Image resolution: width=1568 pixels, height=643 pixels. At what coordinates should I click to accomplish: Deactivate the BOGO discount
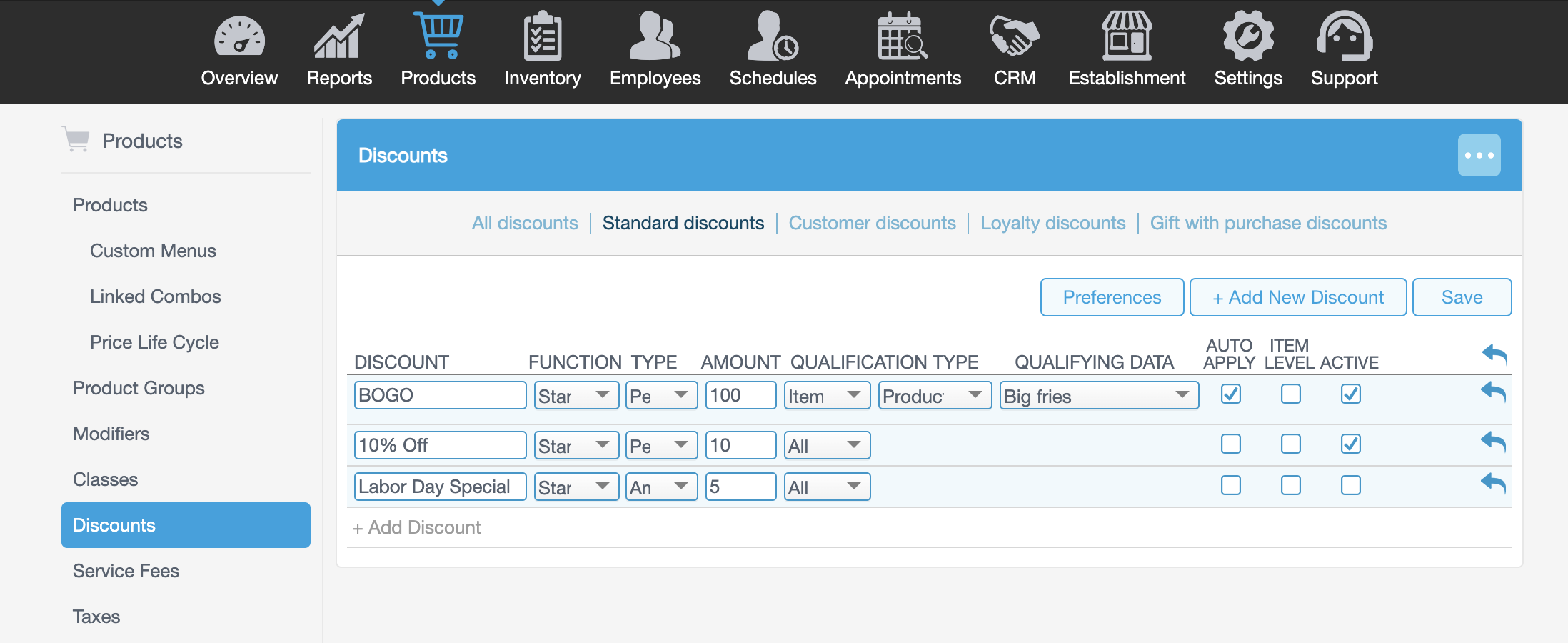pyautogui.click(x=1350, y=394)
